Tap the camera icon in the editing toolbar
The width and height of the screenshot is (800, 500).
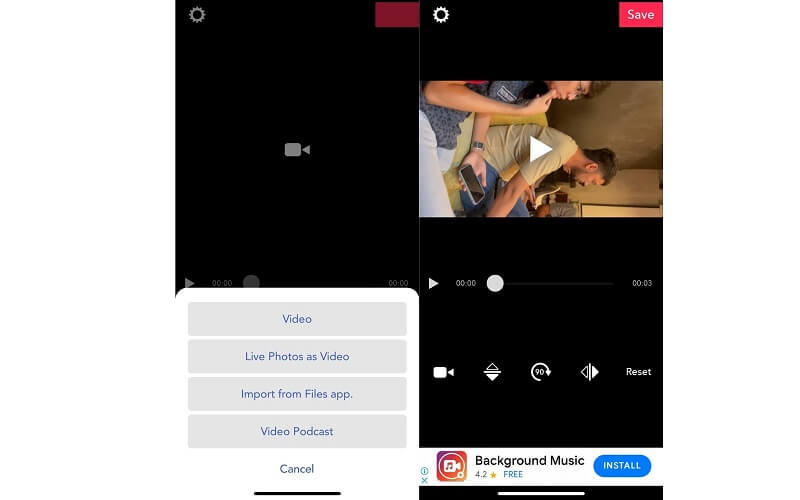[443, 372]
